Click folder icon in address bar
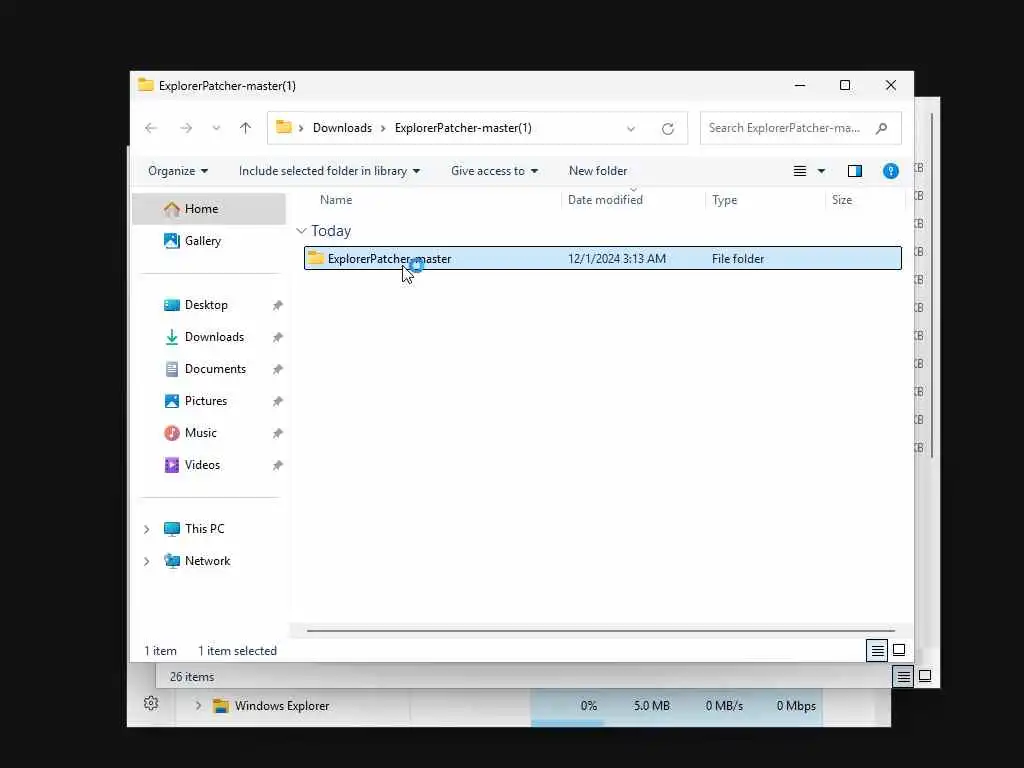This screenshot has height=768, width=1024. pos(283,127)
